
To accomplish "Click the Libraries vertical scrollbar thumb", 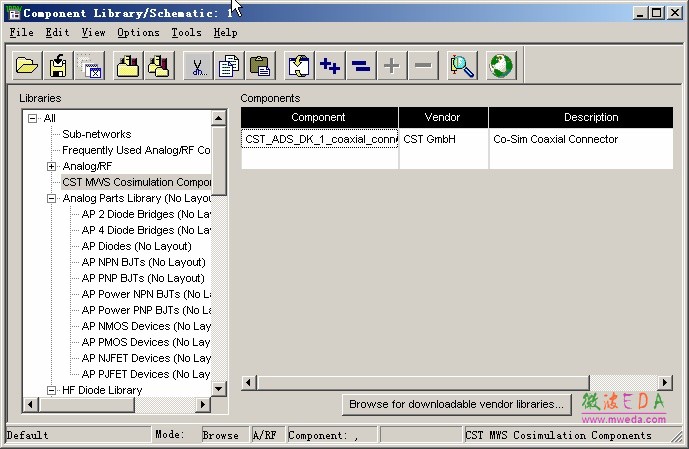I will [219, 161].
